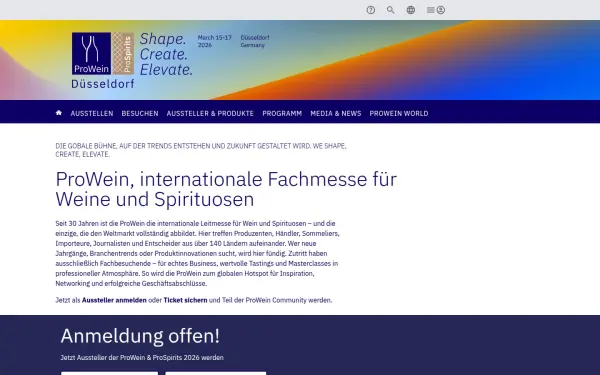Open AUSSTELLER & PRODUKTE menu
Screen dimensions: 600x375
pyautogui.click(x=210, y=114)
